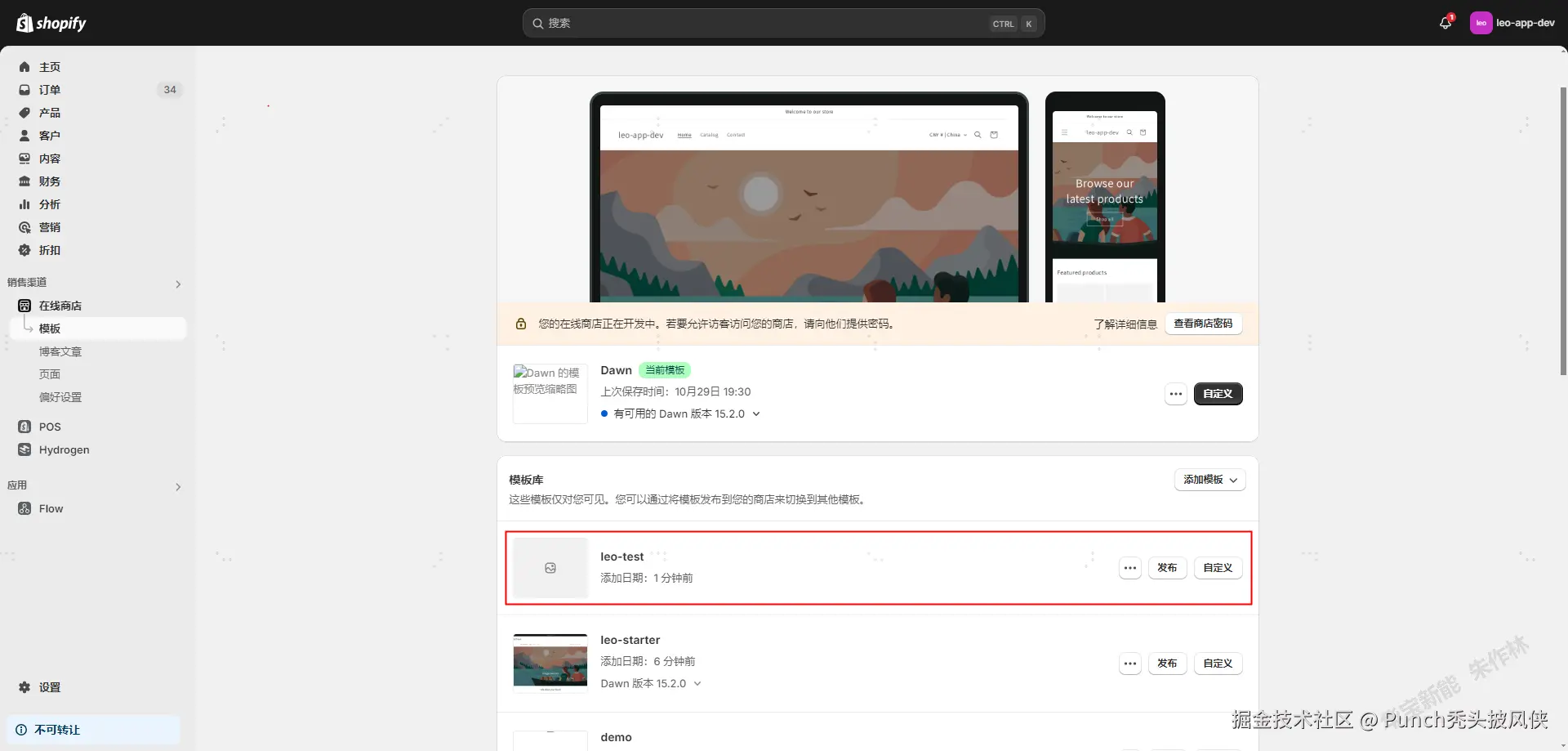Click the customer person icon beside 客户
The image size is (1568, 751).
[x=24, y=136]
